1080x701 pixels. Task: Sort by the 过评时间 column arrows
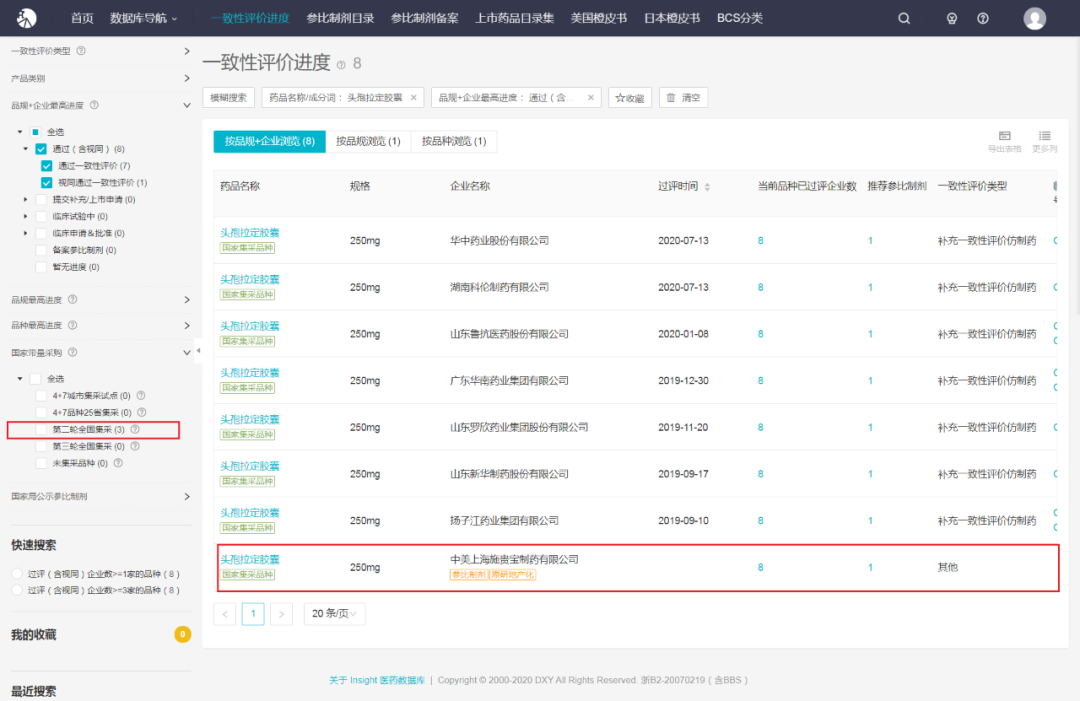(x=707, y=187)
